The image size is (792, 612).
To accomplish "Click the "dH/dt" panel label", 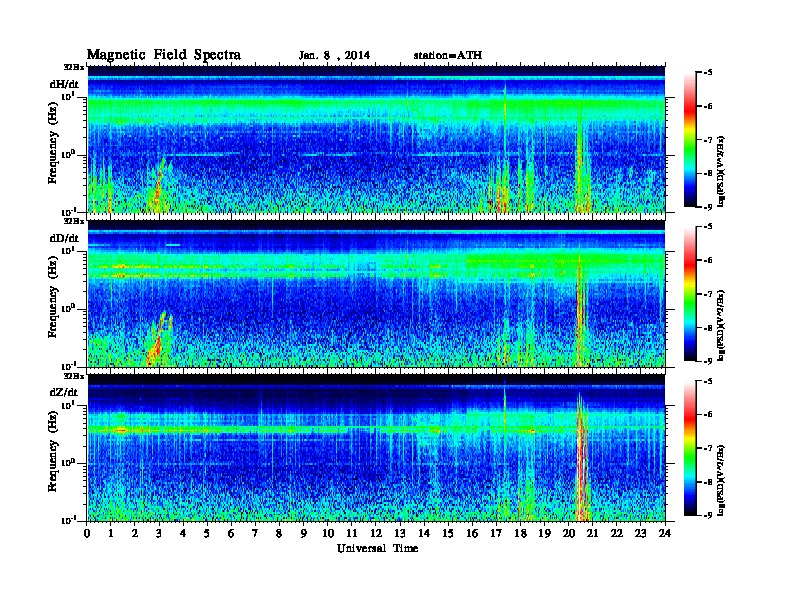I will tap(64, 84).
